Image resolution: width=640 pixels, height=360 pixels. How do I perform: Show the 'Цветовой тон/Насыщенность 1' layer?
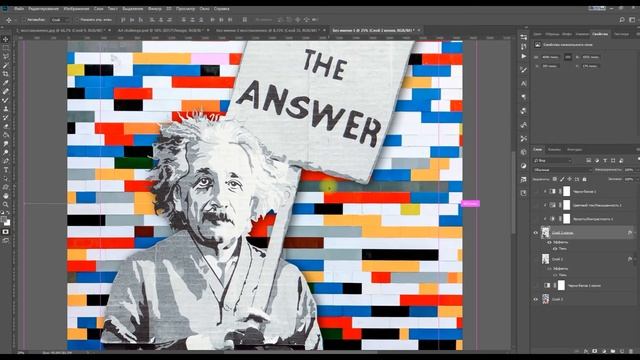click(536, 205)
